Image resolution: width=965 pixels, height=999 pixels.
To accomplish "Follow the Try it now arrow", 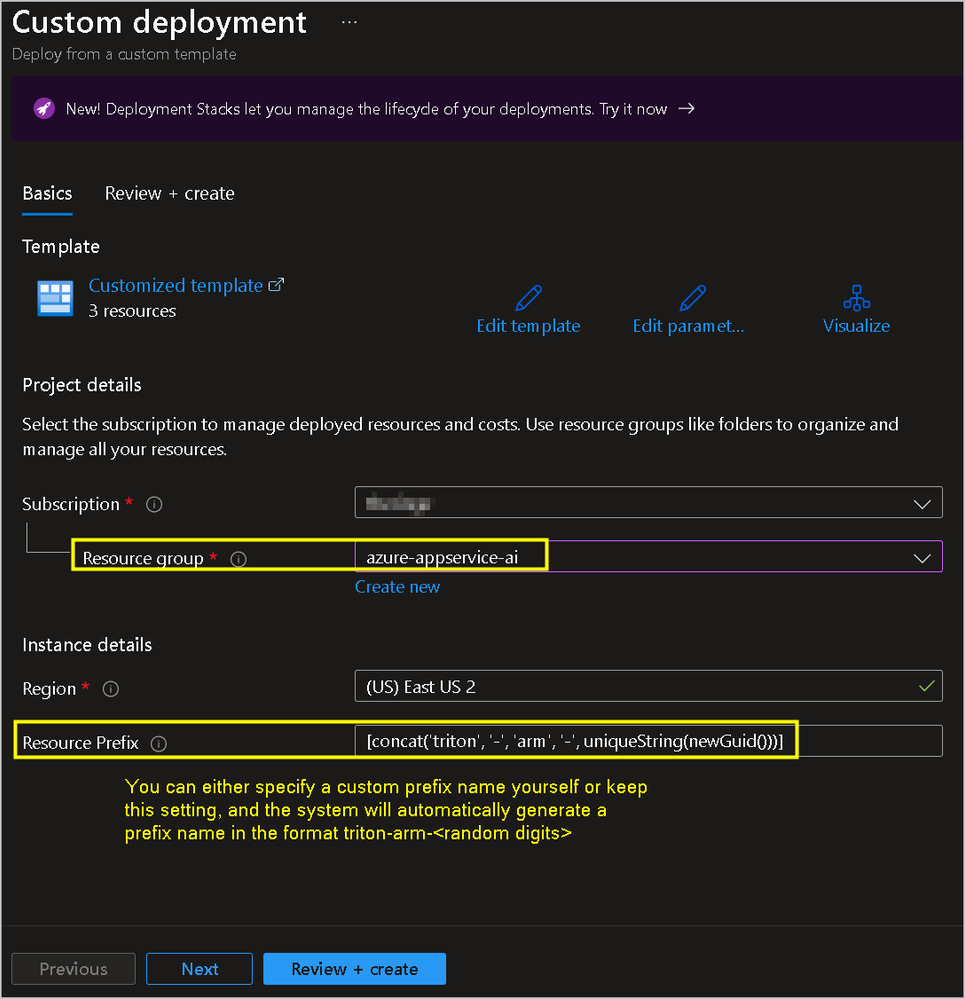I will point(686,109).
